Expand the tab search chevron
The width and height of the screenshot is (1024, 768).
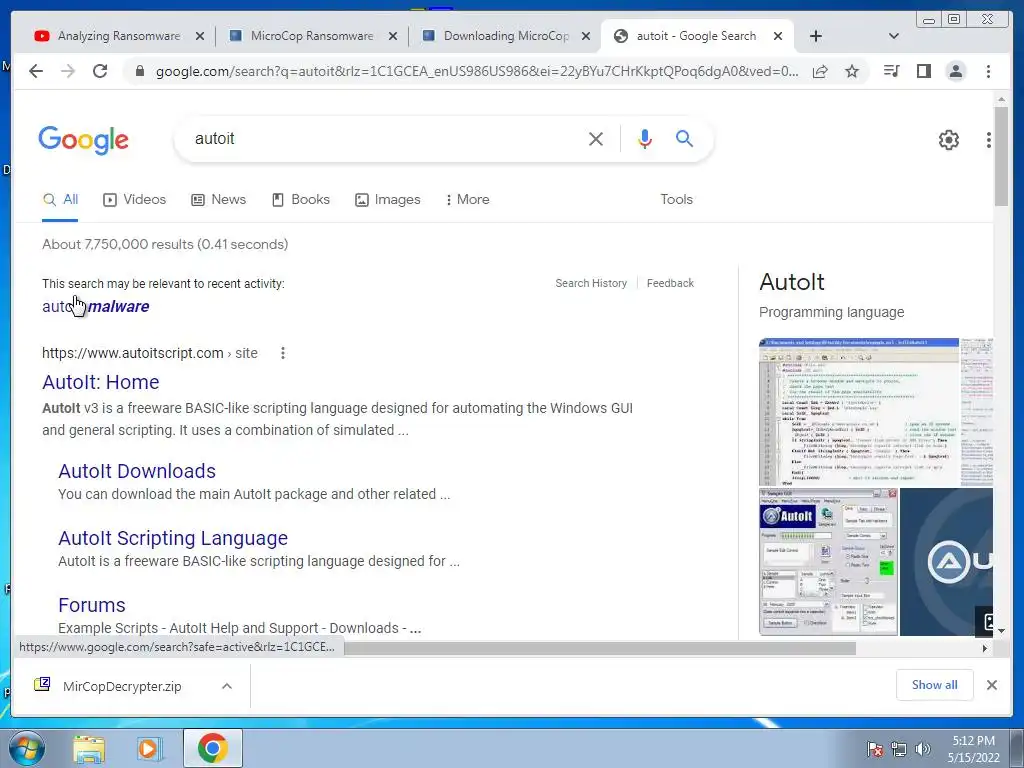click(x=893, y=36)
